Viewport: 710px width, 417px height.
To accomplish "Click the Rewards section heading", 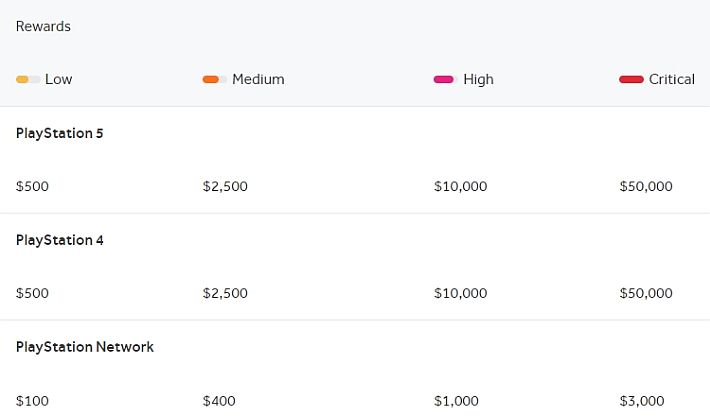I will pos(43,26).
